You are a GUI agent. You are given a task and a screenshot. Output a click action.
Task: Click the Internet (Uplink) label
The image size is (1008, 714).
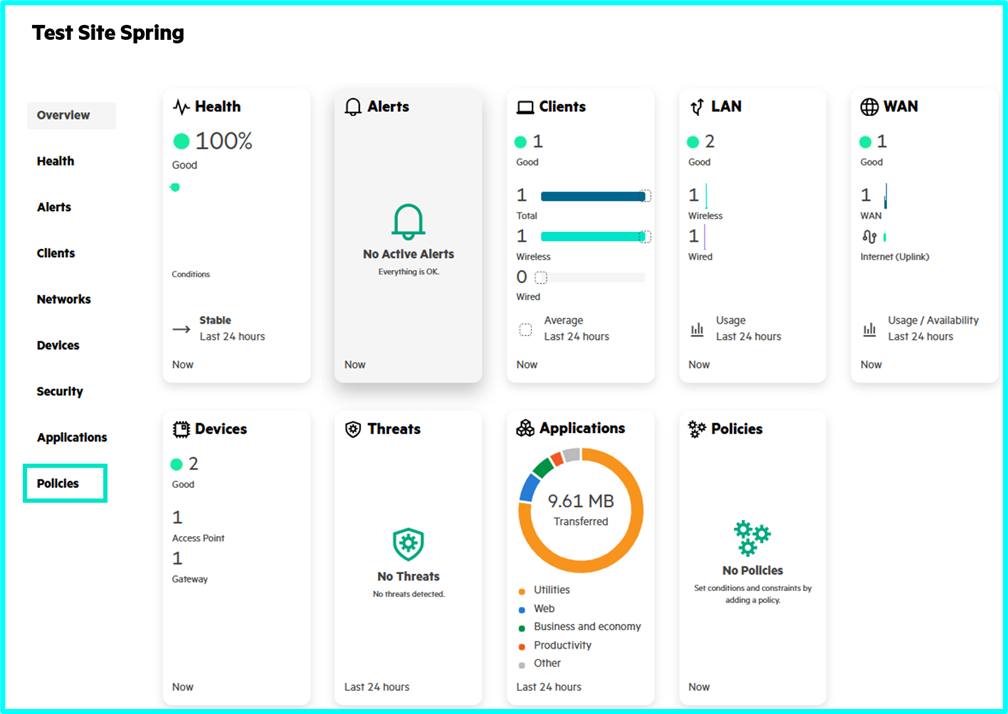point(894,257)
